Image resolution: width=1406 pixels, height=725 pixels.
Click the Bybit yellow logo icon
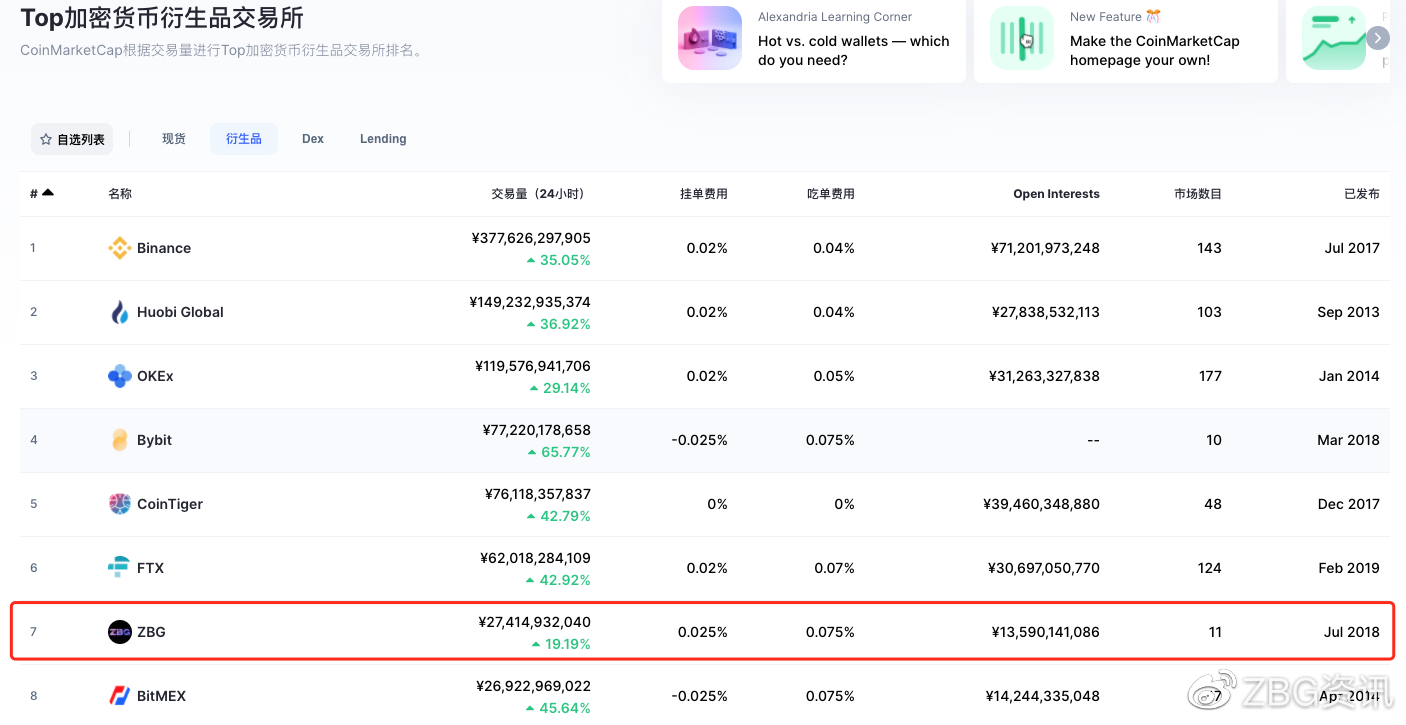120,440
